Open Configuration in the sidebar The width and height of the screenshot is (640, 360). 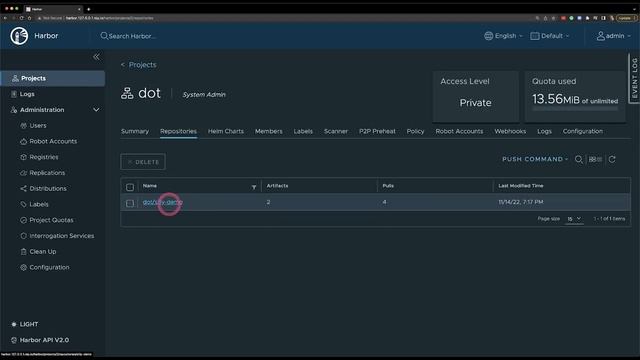(x=49, y=267)
